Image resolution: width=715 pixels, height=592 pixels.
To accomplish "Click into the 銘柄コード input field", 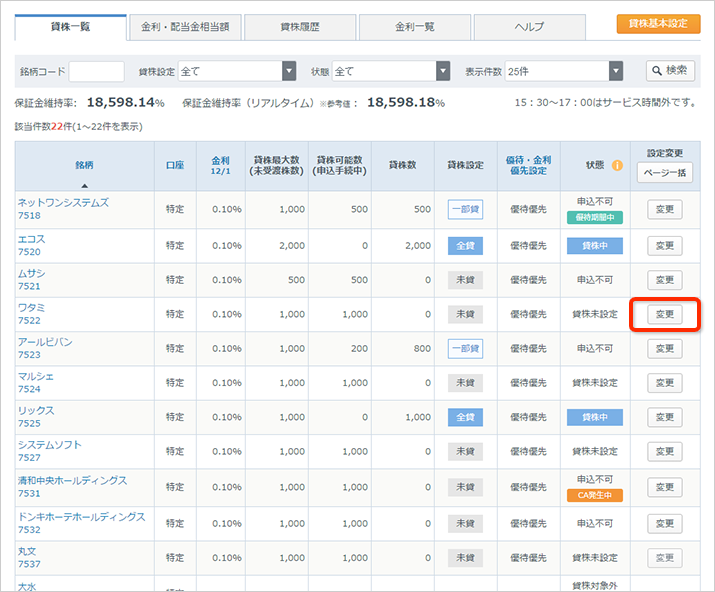I will 96,72.
